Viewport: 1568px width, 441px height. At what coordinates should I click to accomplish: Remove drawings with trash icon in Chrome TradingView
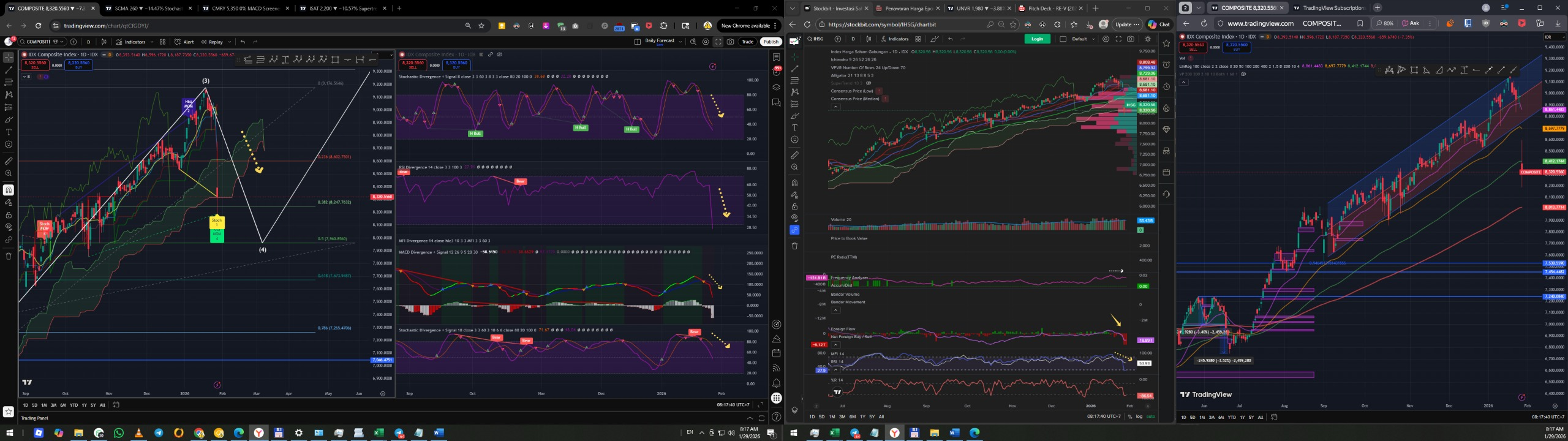click(9, 255)
